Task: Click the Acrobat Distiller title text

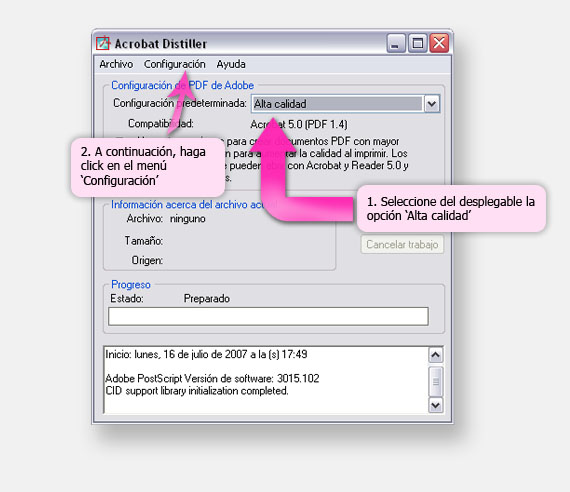Action: 161,44
